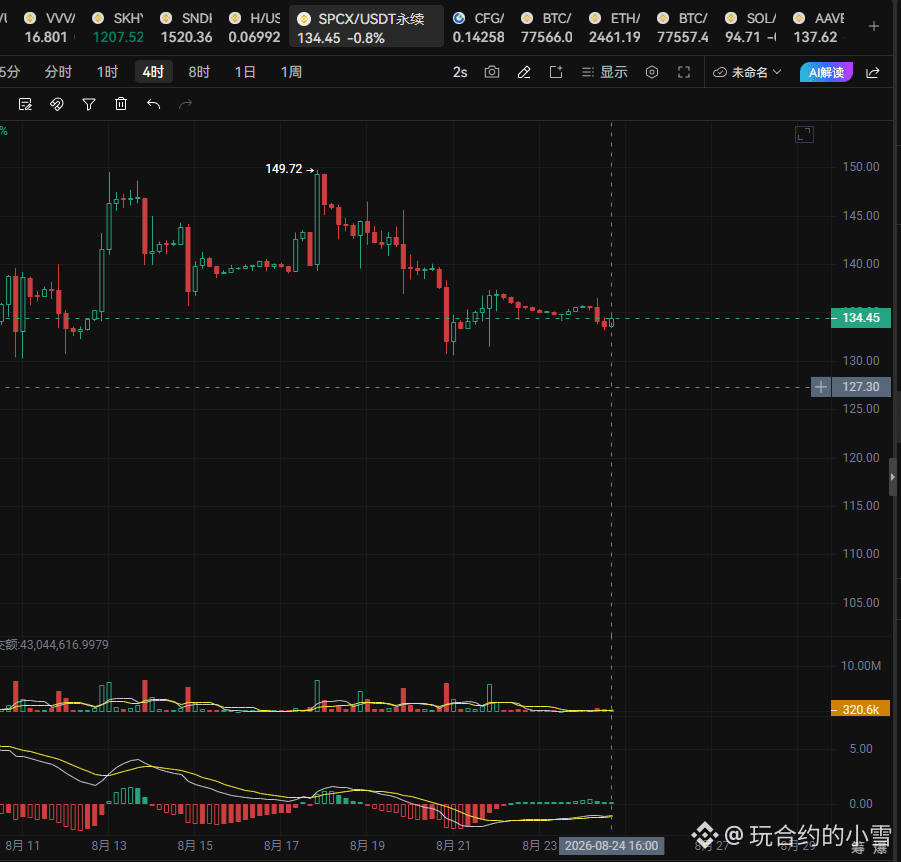The image size is (901, 862).
Task: Click the 150.00 price axis label
Action: tap(861, 167)
